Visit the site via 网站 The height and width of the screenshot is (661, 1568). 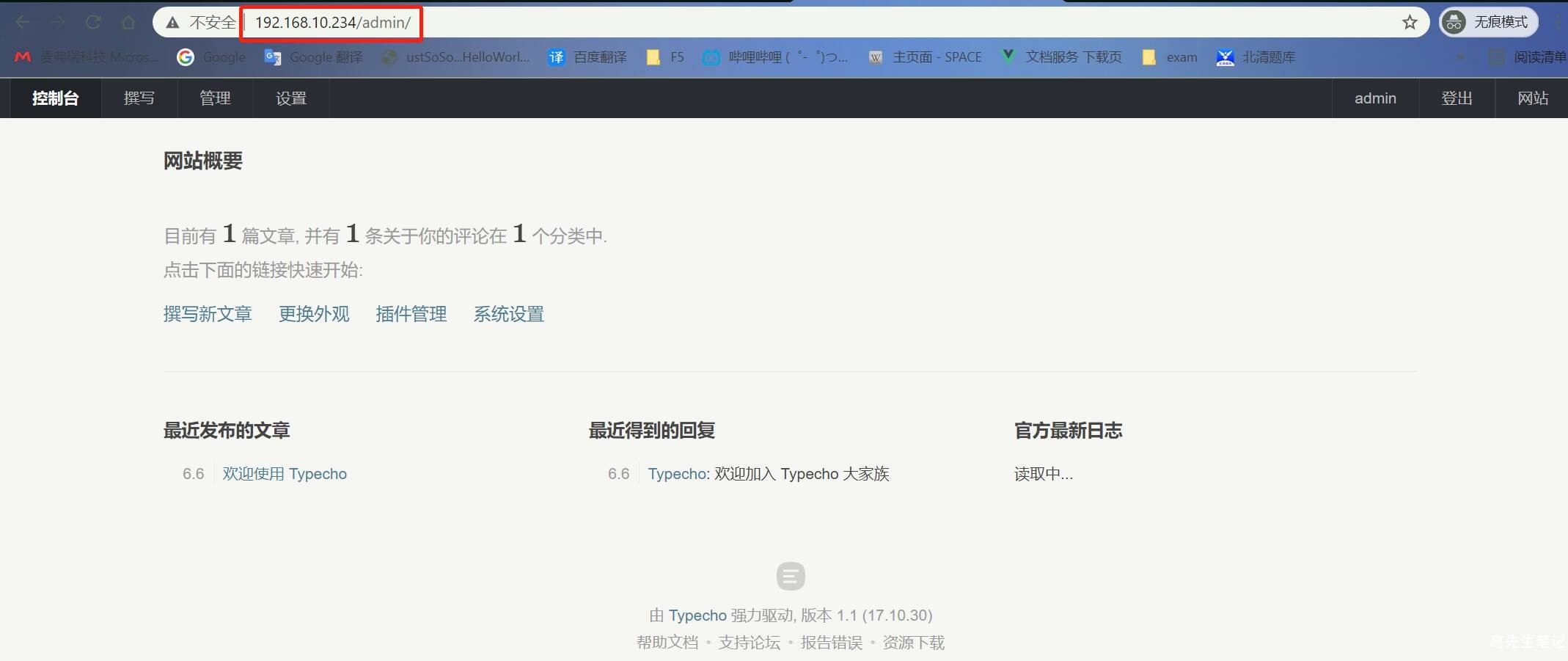pyautogui.click(x=1533, y=98)
